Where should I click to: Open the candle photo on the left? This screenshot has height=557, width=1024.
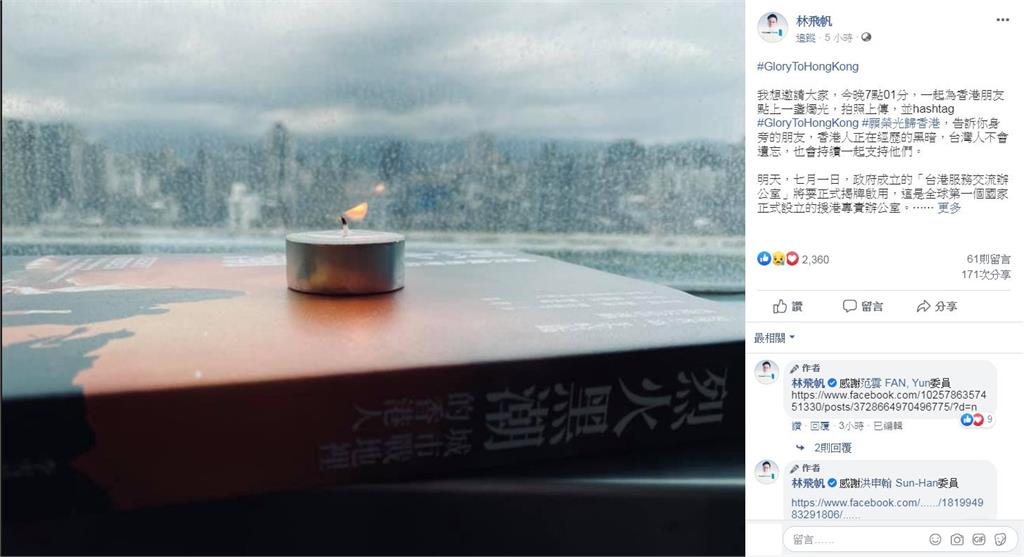(x=373, y=278)
